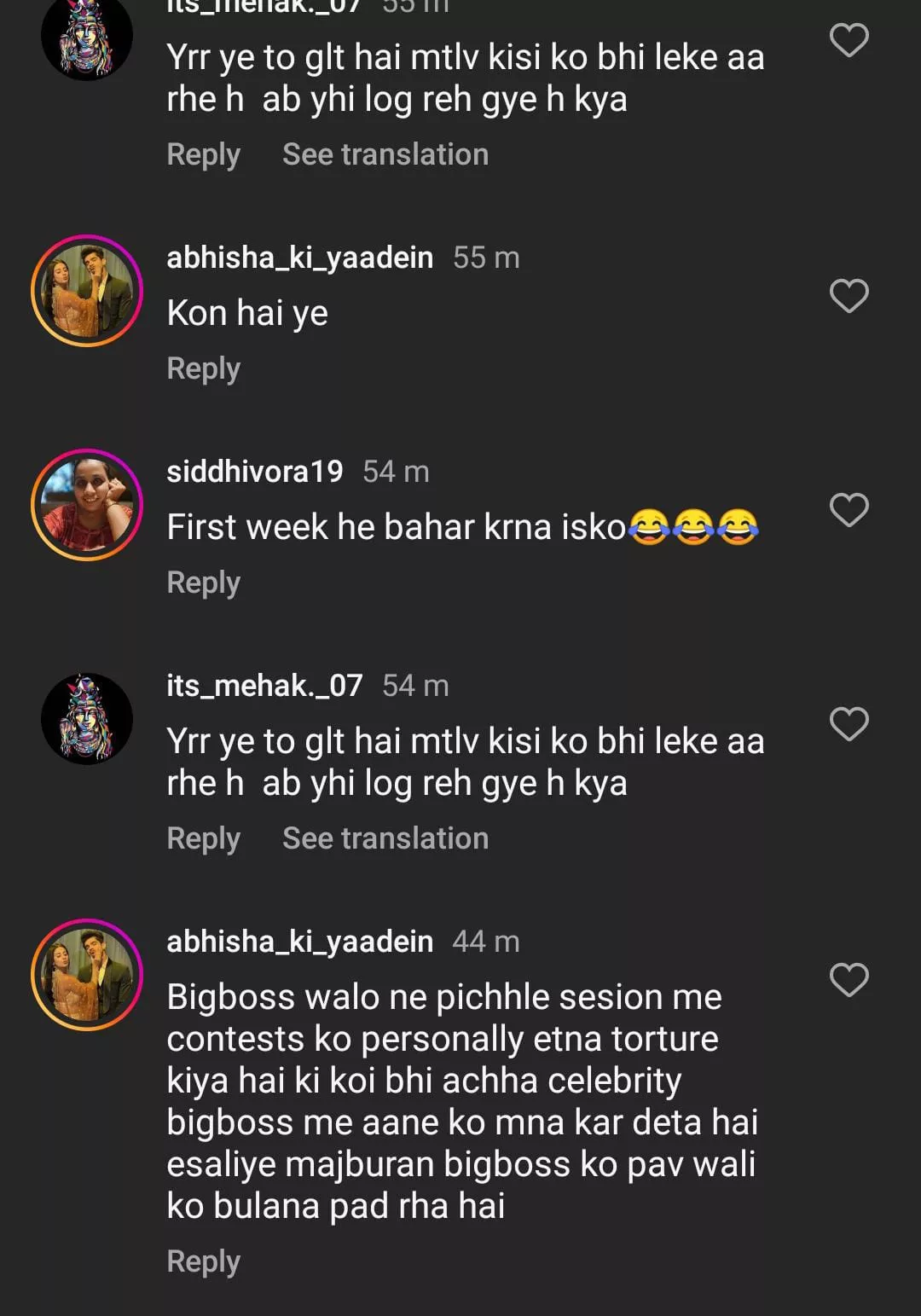
Task: Open abhisha_ki_yaadein username on the 55 m comment
Action: 299,258
